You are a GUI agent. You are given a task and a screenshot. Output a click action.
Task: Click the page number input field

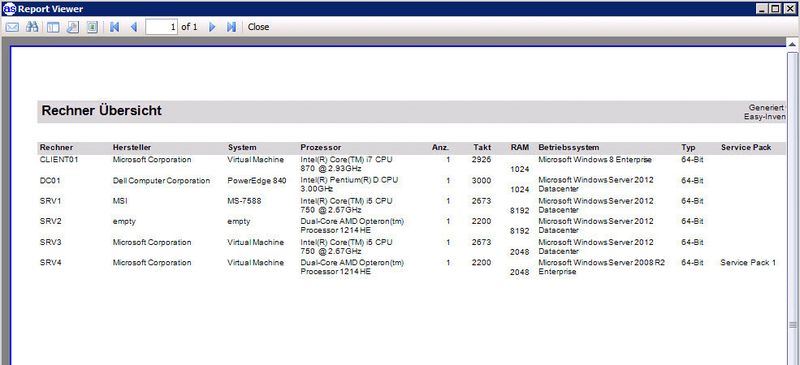(x=161, y=27)
